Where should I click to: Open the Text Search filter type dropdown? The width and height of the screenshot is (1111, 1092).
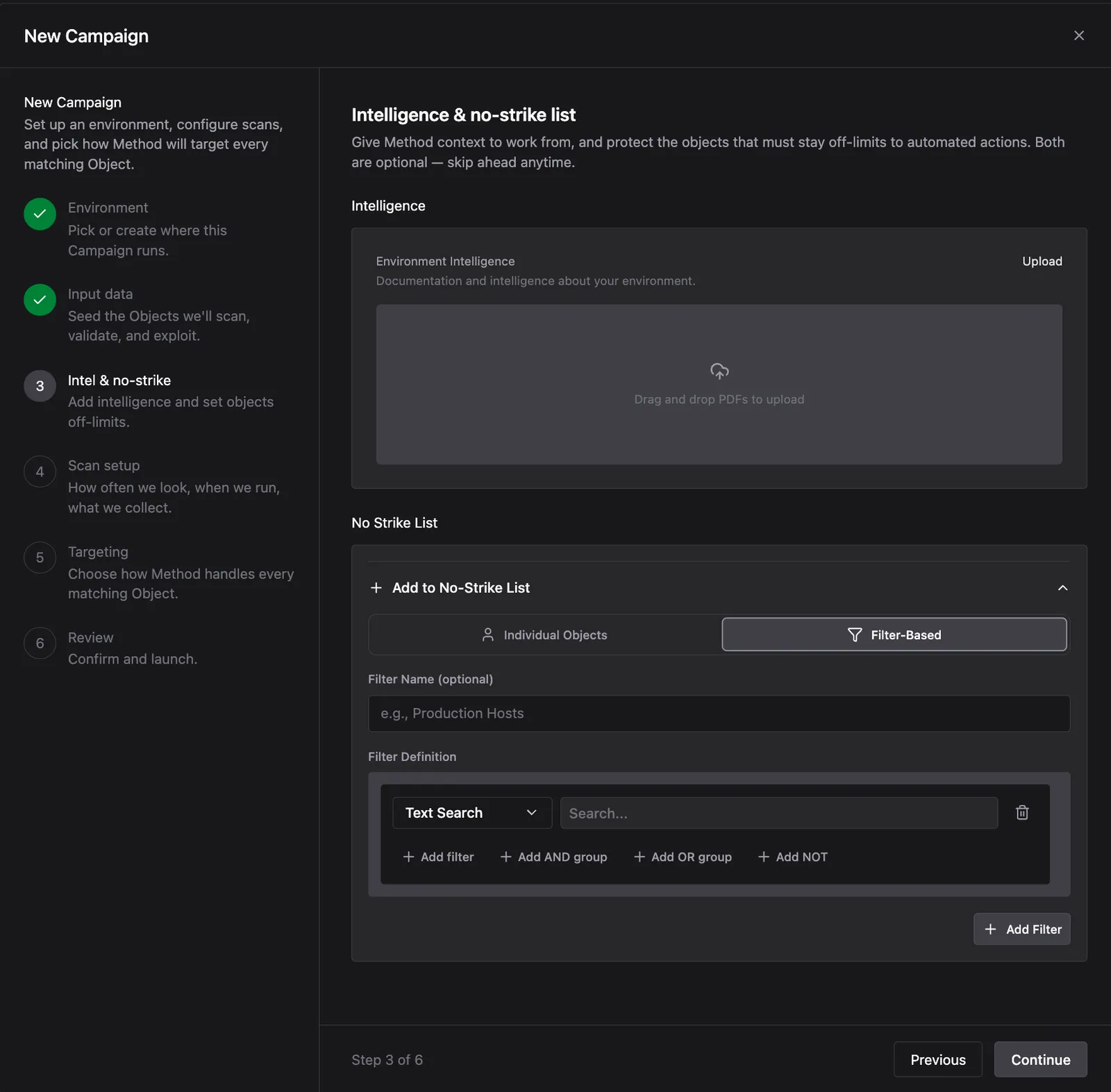click(x=472, y=813)
